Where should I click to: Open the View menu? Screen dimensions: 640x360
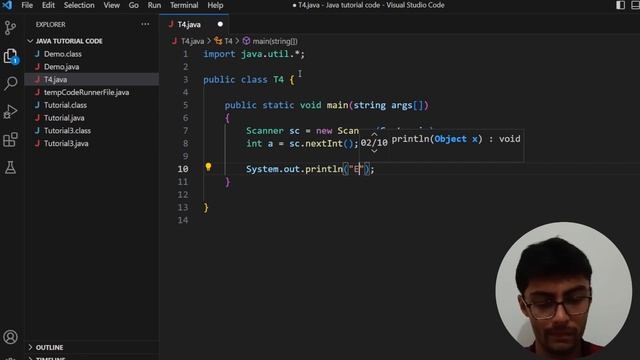pos(111,5)
